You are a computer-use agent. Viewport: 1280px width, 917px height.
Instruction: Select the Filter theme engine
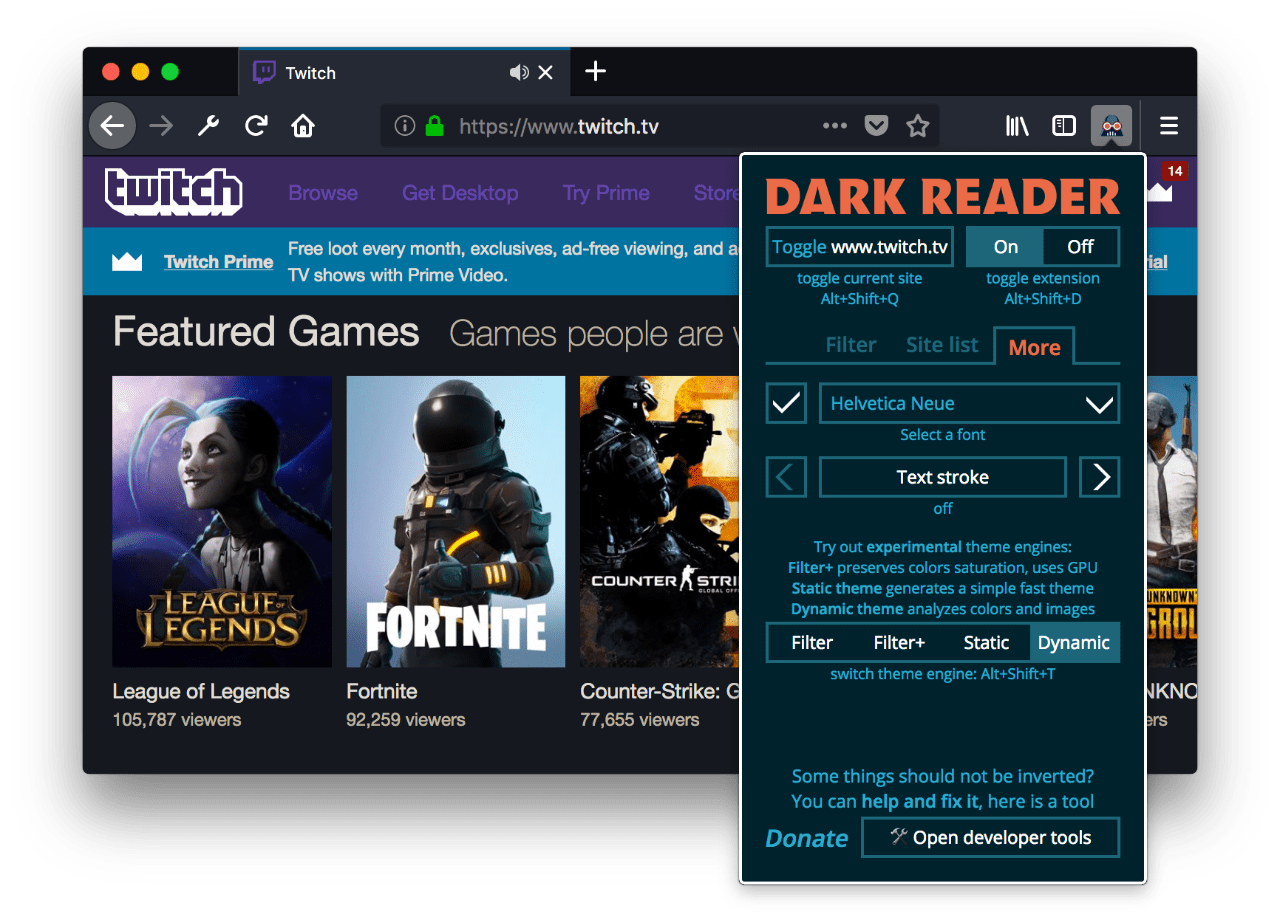(812, 643)
